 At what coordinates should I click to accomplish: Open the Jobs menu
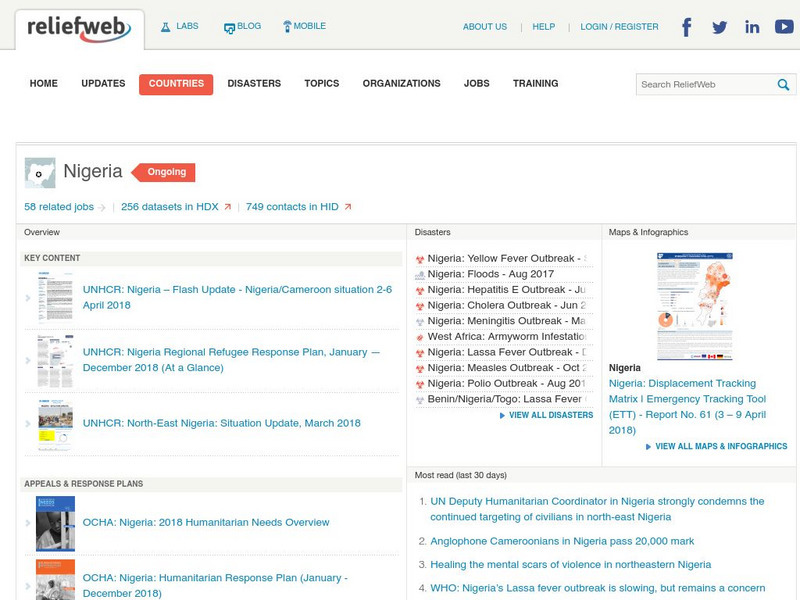click(477, 84)
